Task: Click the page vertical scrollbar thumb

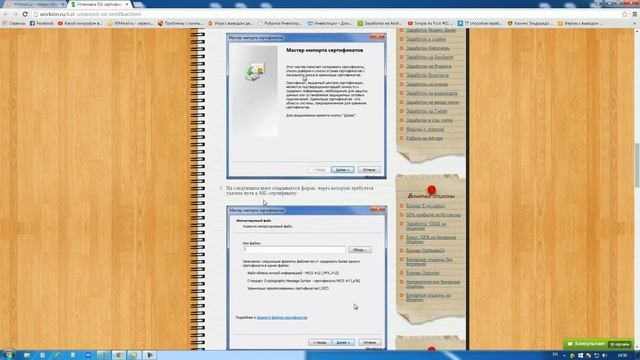Action: (637, 165)
